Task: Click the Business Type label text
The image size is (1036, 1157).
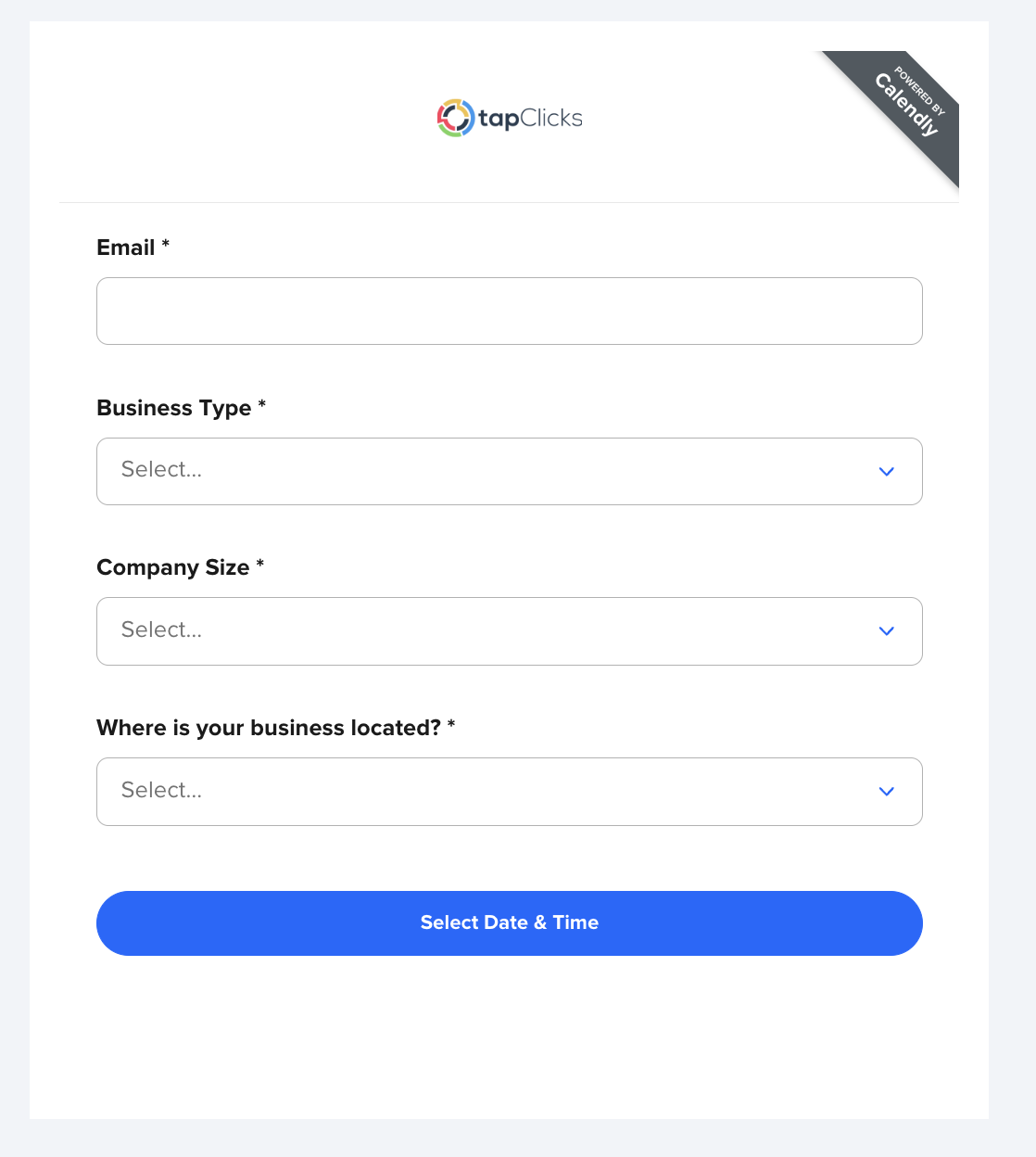Action: coord(174,408)
